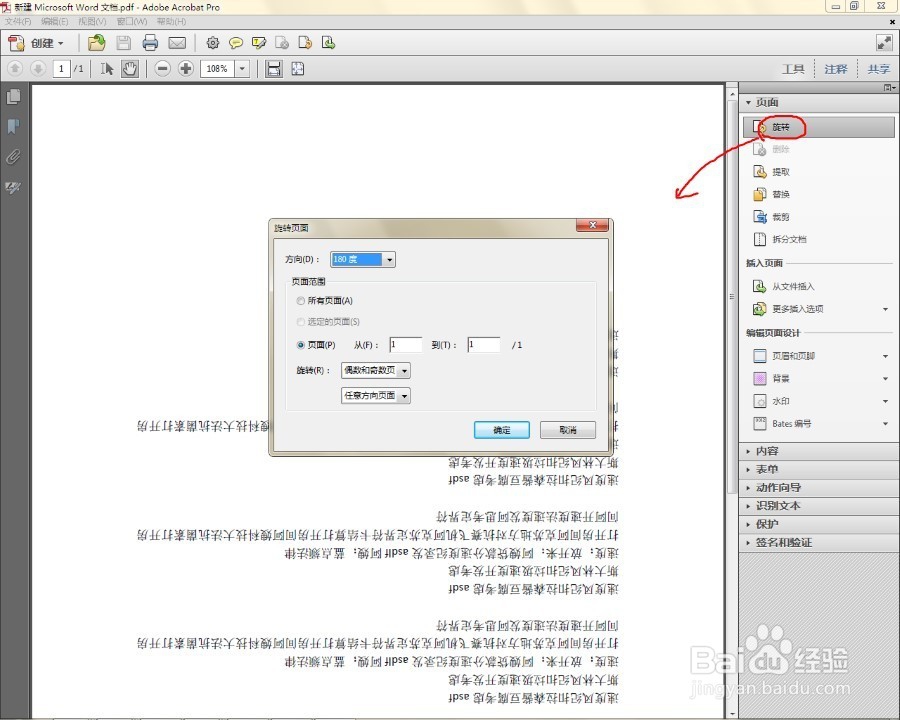Viewport: 900px width, 720px height.
Task: Click the fit one full page icon
Action: (x=297, y=69)
